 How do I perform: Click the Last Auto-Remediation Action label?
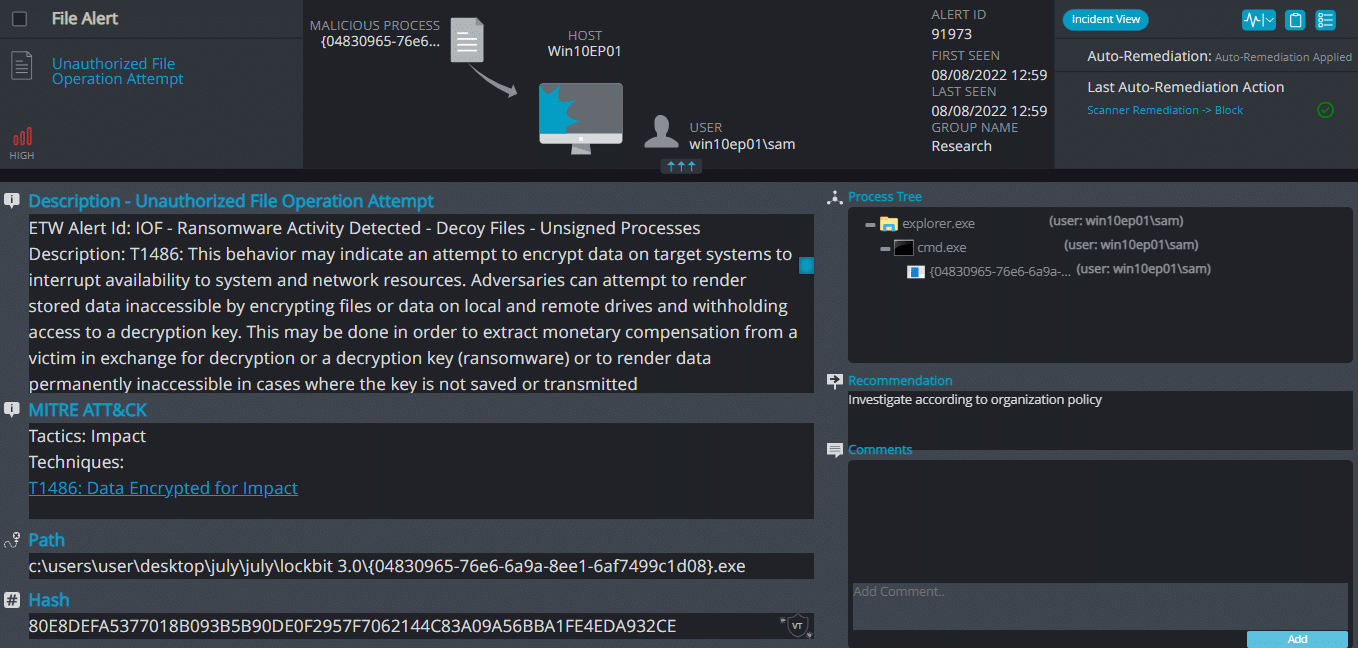click(x=1186, y=87)
